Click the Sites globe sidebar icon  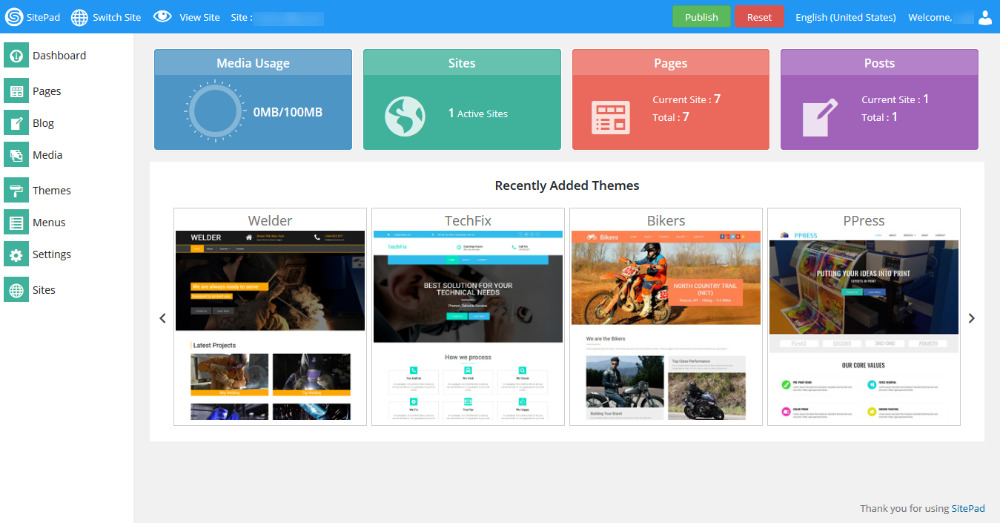[x=16, y=290]
